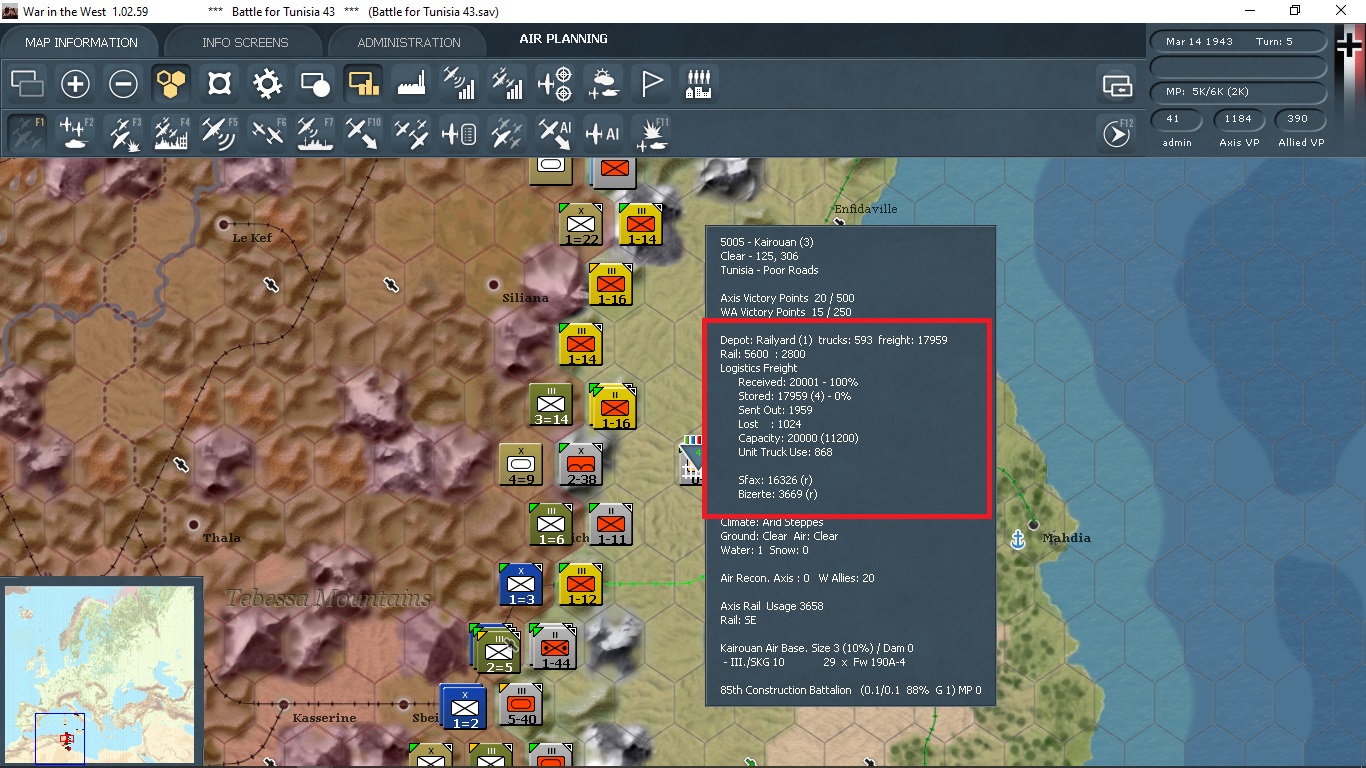The width and height of the screenshot is (1366, 768).
Task: Select the F7 naval patrol directive icon
Action: [315, 132]
